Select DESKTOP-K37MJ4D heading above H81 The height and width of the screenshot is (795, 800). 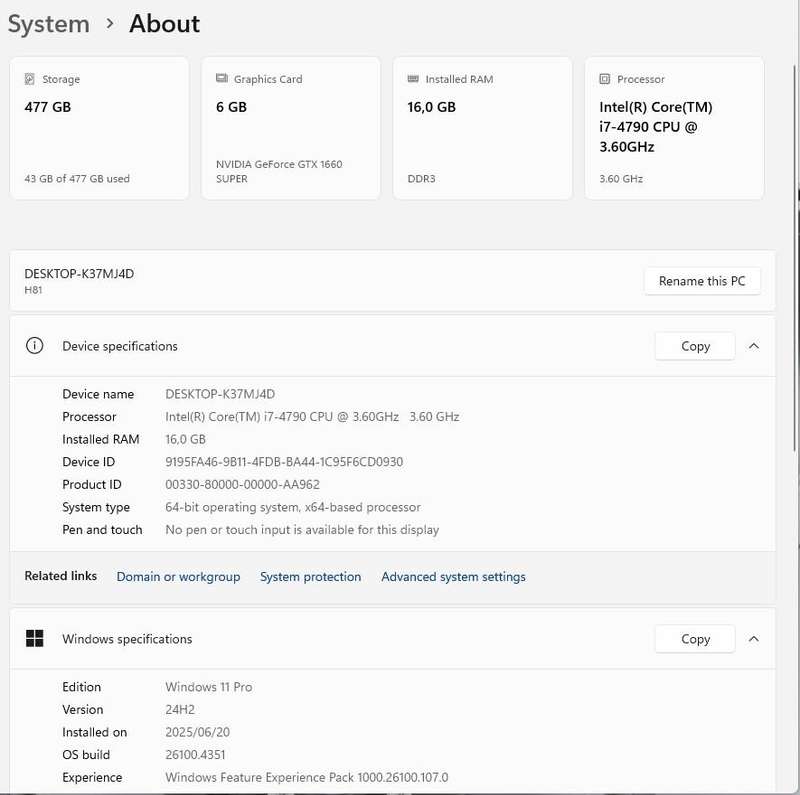(79, 274)
